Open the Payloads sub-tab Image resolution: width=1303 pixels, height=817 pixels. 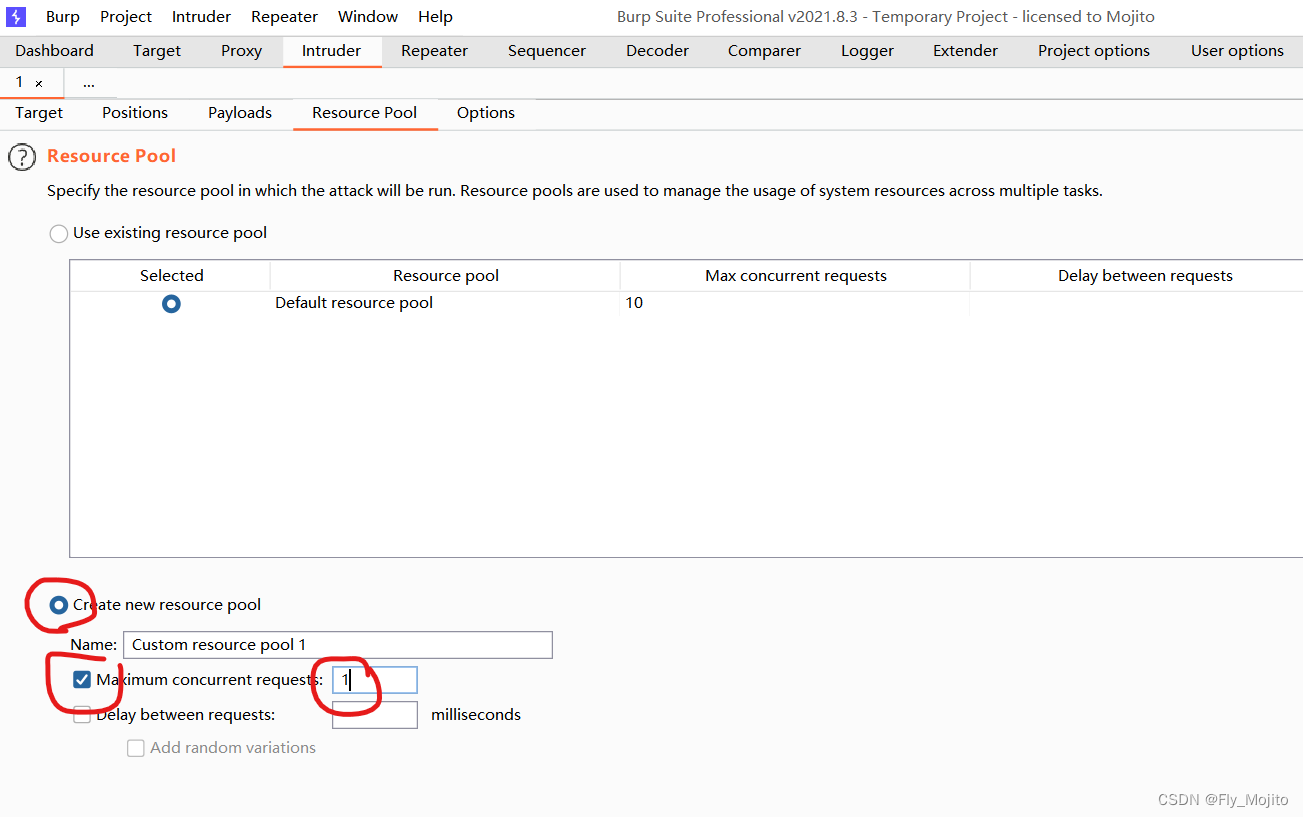click(240, 113)
